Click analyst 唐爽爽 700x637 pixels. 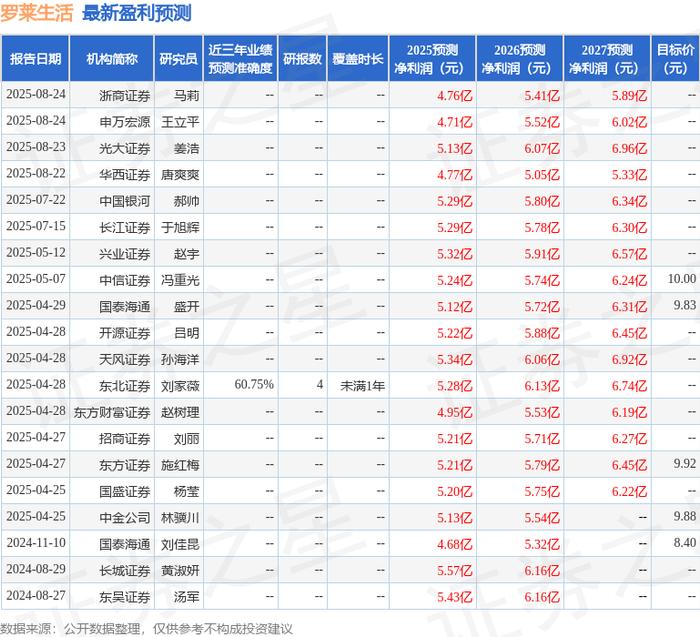pos(180,175)
